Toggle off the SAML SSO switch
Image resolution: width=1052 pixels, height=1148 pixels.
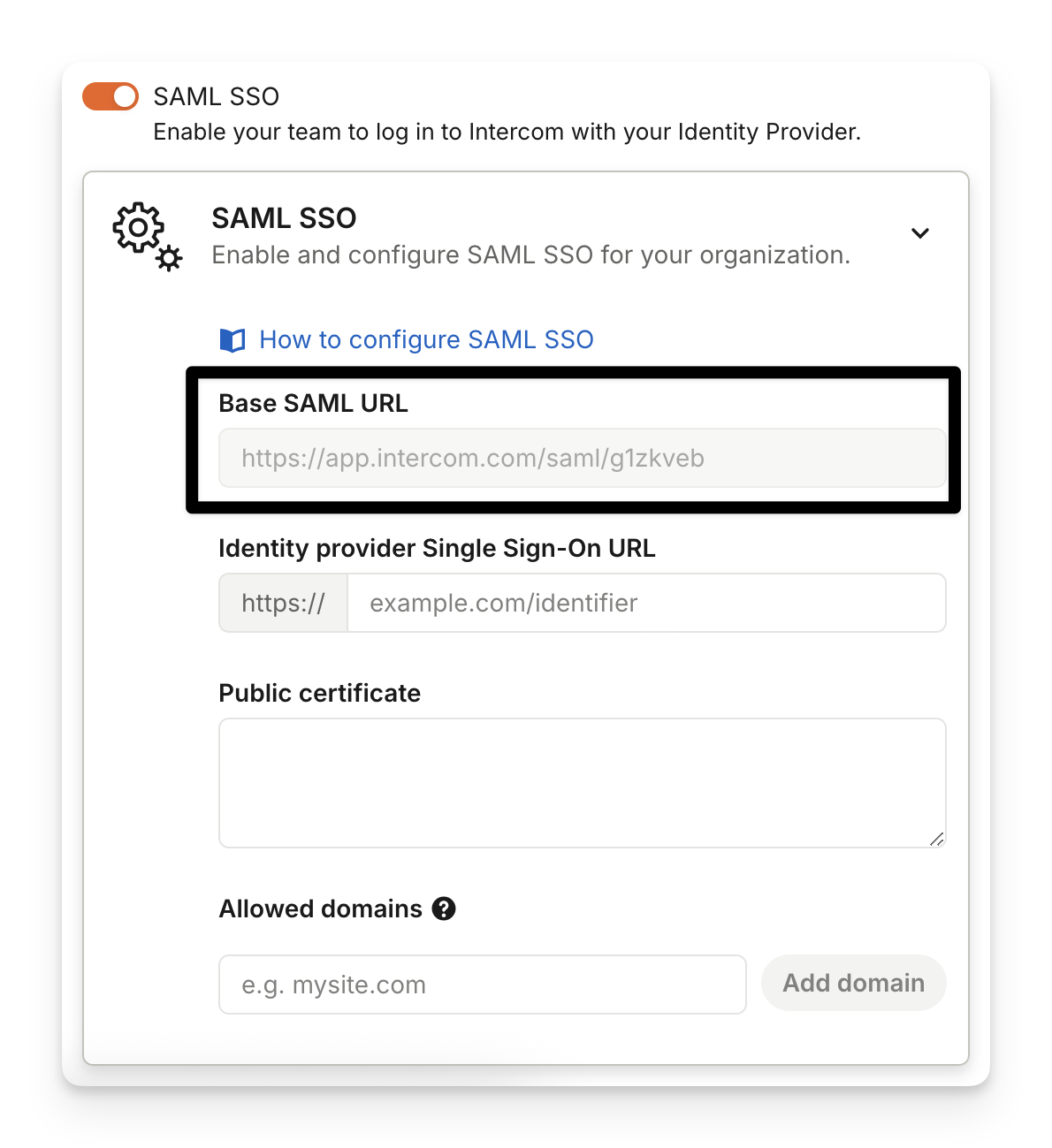point(111,96)
